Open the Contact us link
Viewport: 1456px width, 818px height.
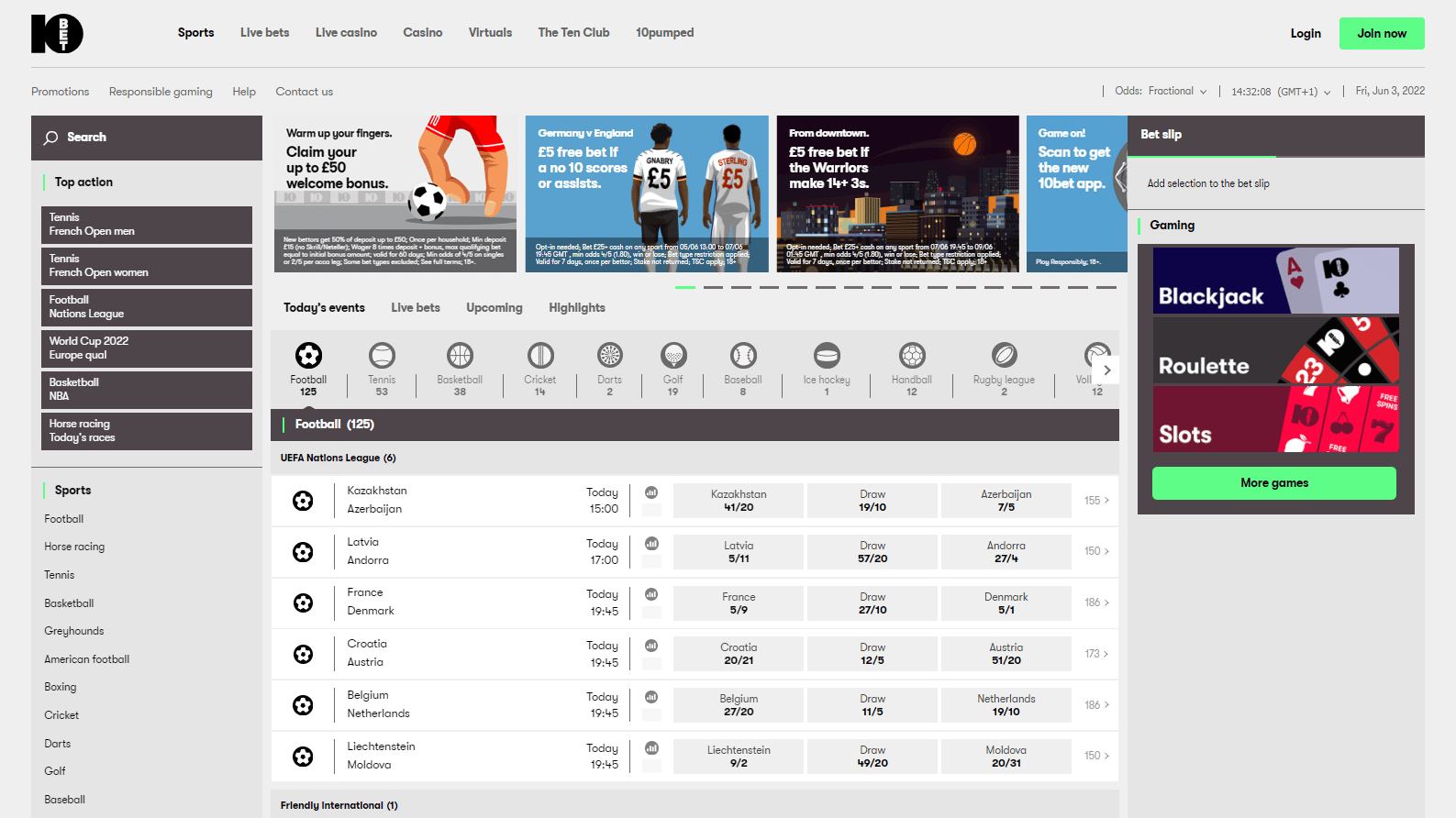tap(305, 92)
